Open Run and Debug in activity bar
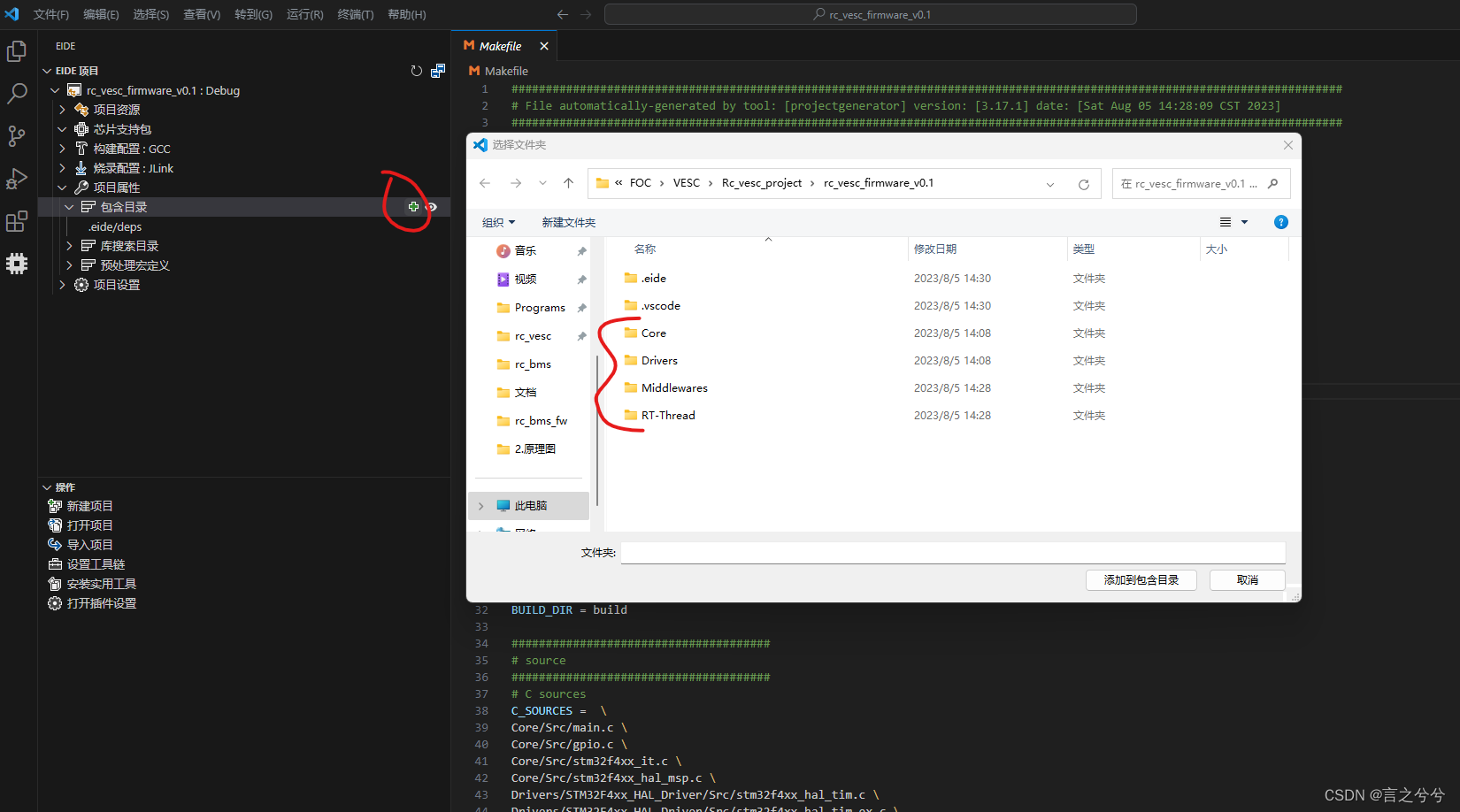This screenshot has width=1460, height=812. tap(17, 178)
